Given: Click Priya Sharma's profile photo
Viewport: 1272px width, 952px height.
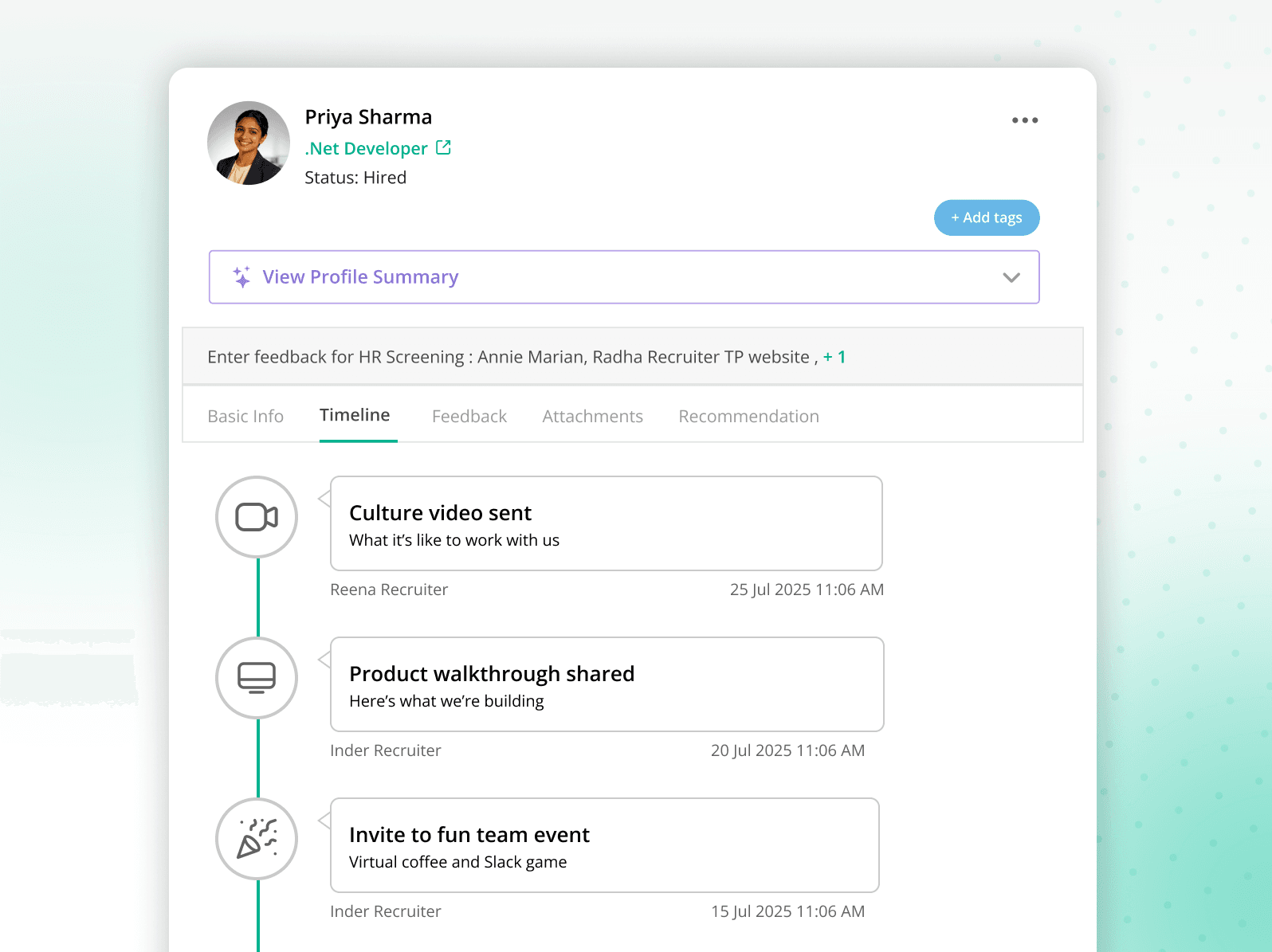Looking at the screenshot, I should coord(249,143).
